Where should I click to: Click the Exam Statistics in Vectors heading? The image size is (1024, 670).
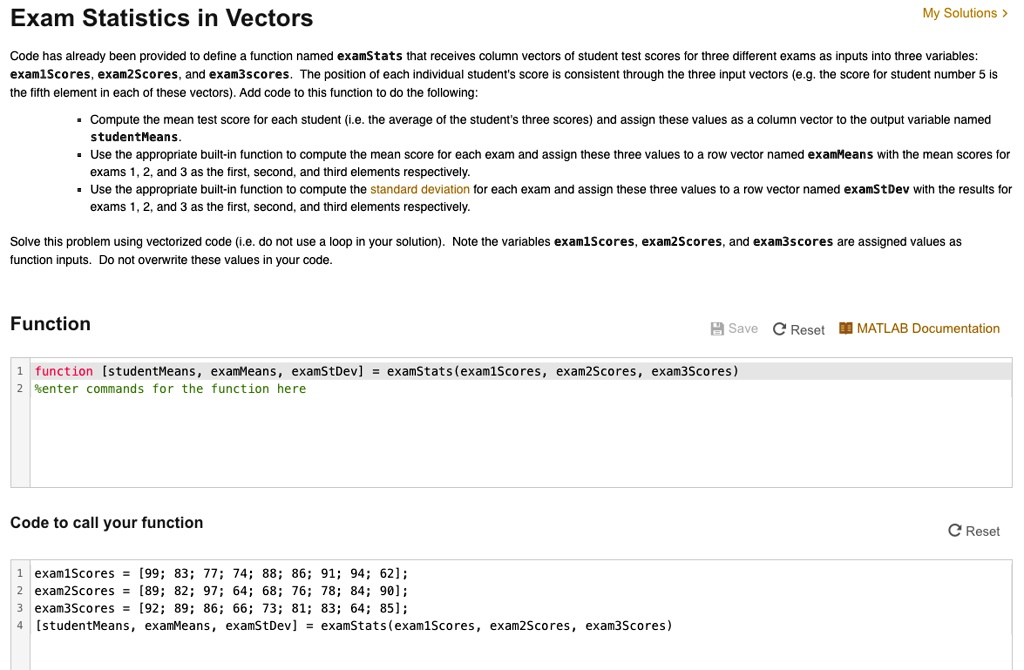(x=162, y=18)
